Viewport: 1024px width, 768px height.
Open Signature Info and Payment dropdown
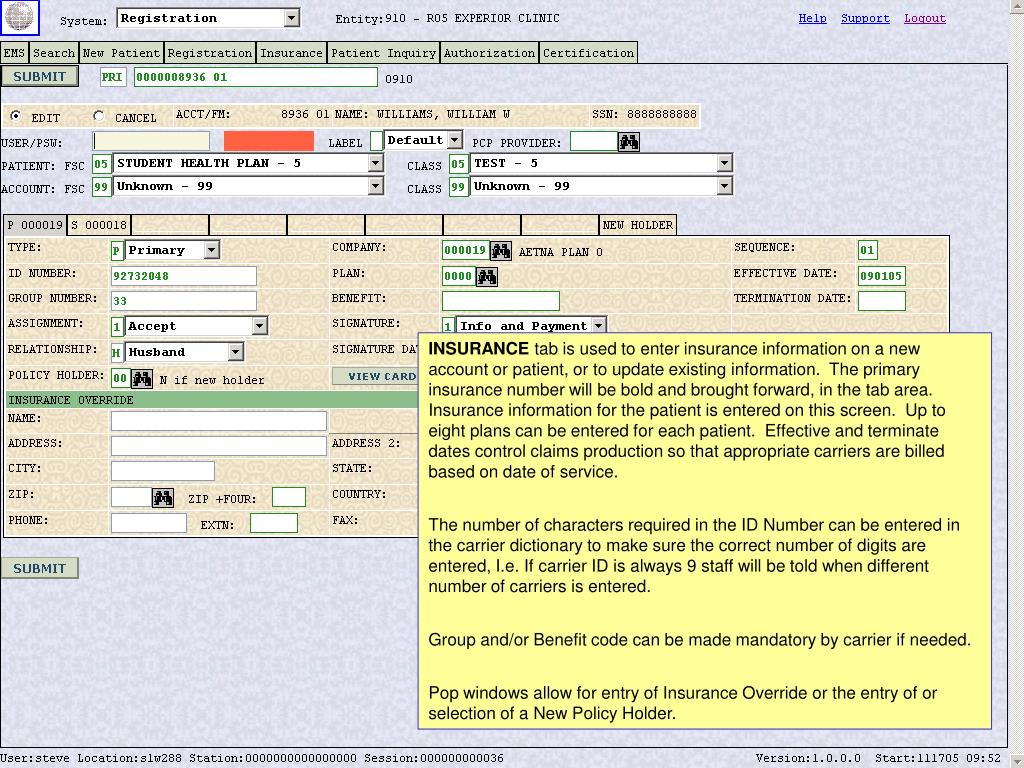[x=599, y=325]
